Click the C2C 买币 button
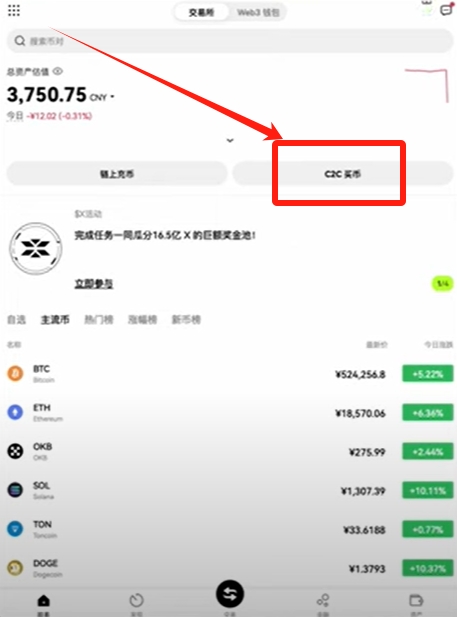457x617 pixels. click(x=343, y=174)
